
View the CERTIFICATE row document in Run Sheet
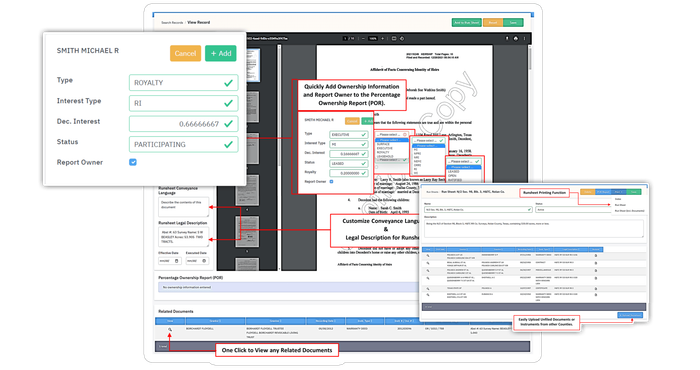(x=428, y=288)
